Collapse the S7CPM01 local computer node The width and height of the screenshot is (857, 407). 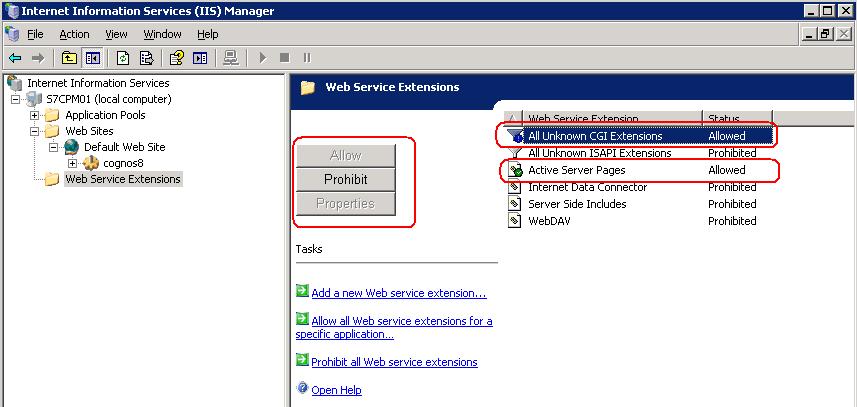pyautogui.click(x=15, y=99)
